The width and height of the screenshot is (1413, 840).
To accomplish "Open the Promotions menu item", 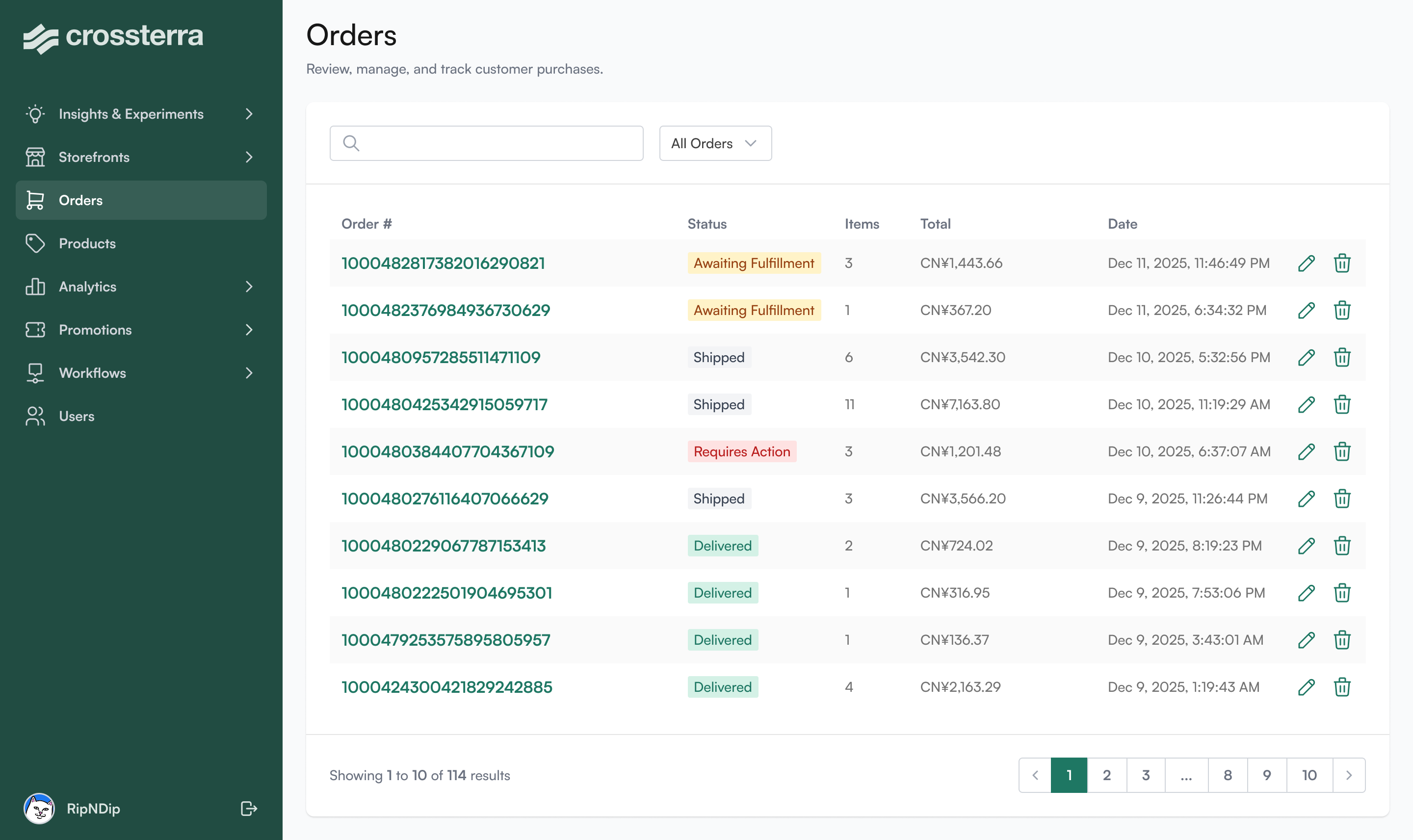I will 95,330.
